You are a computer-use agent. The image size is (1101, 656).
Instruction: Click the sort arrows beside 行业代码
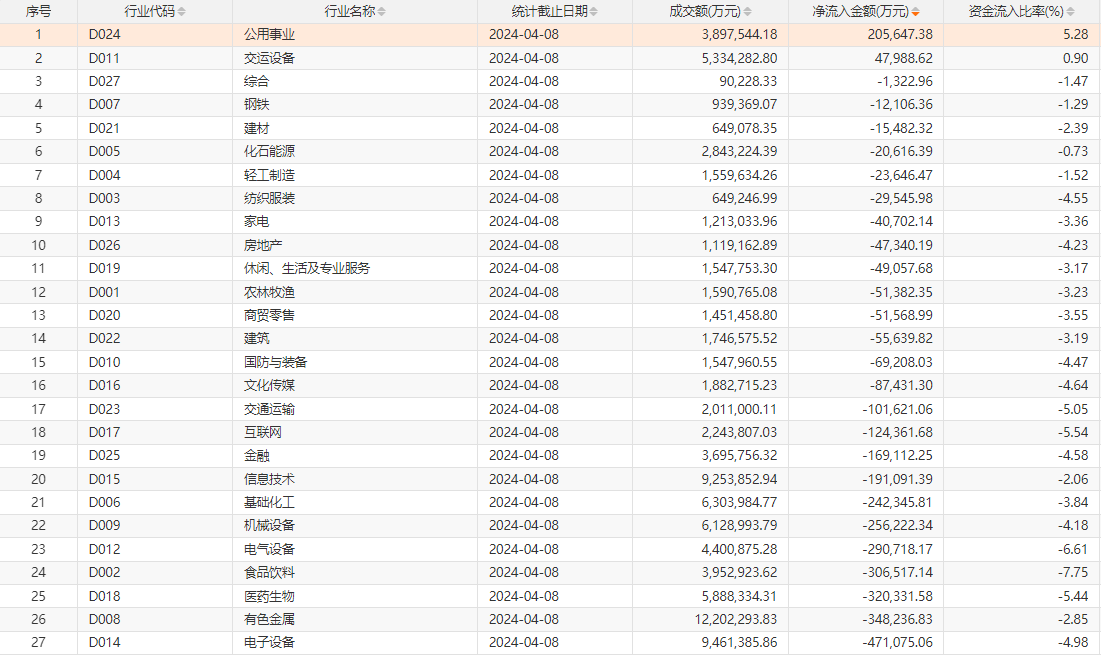(181, 12)
